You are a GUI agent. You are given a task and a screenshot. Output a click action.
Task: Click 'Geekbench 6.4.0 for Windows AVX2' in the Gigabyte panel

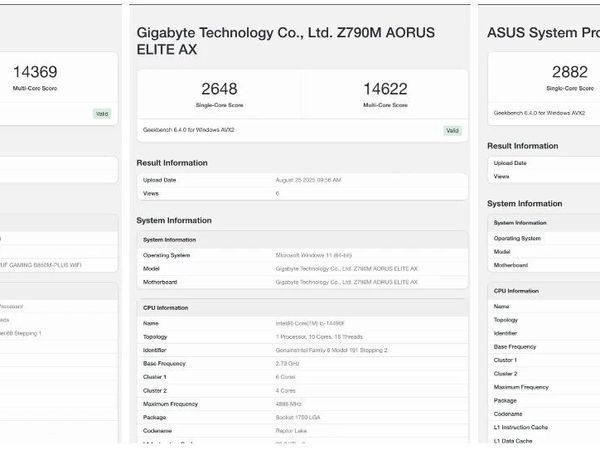[x=189, y=130]
